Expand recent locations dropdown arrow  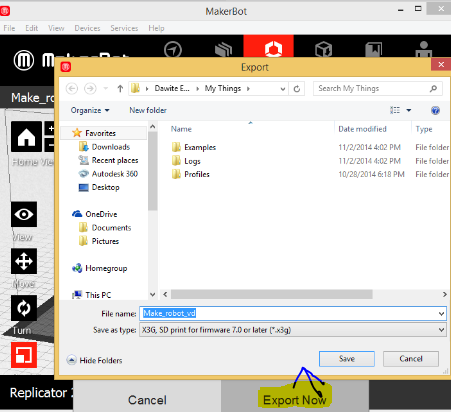(106, 89)
